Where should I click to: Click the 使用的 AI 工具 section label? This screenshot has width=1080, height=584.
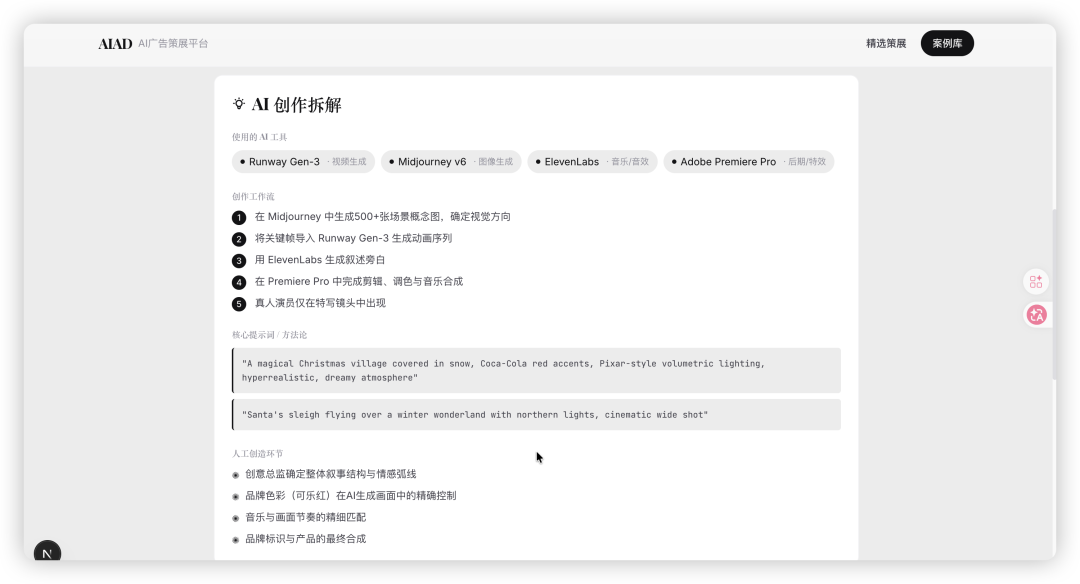[x=260, y=137]
